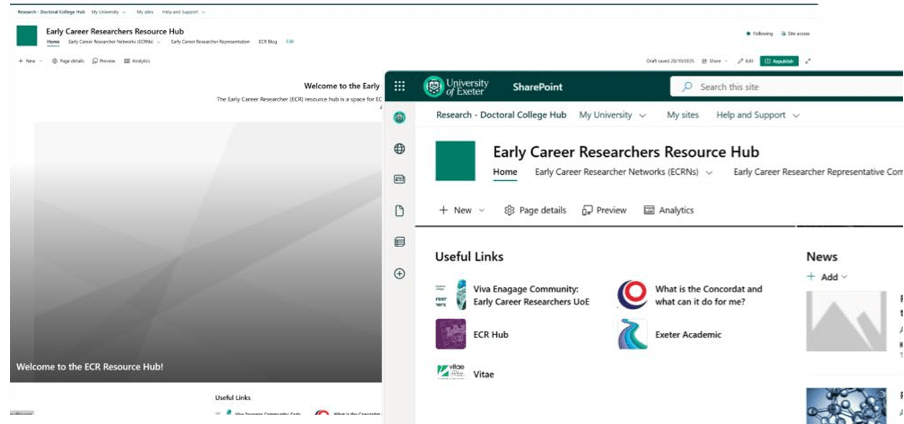Click the 'News' heading in front window
This screenshot has width=904, height=424.
[x=822, y=257]
